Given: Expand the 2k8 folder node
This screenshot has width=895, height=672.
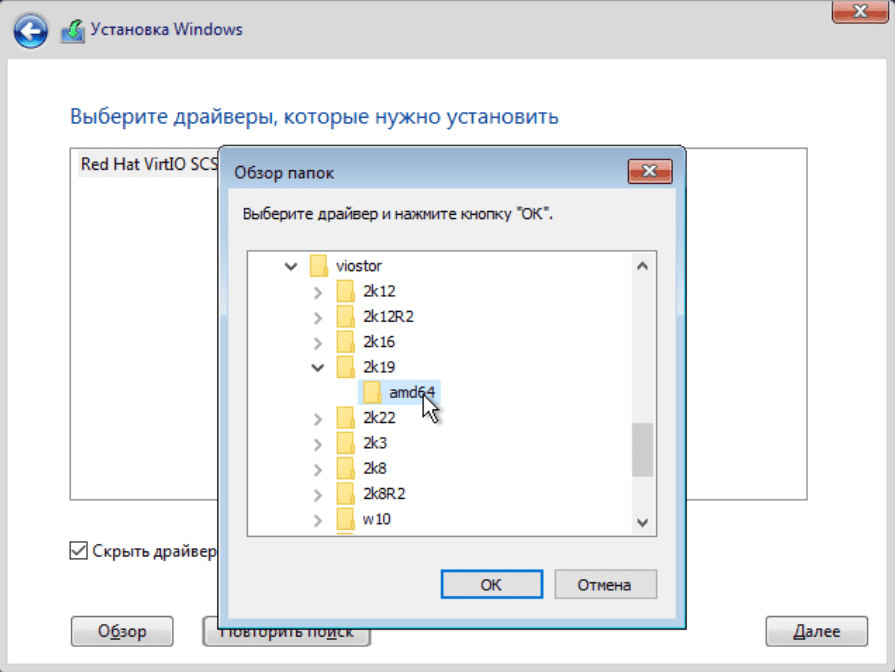Looking at the screenshot, I should 318,469.
